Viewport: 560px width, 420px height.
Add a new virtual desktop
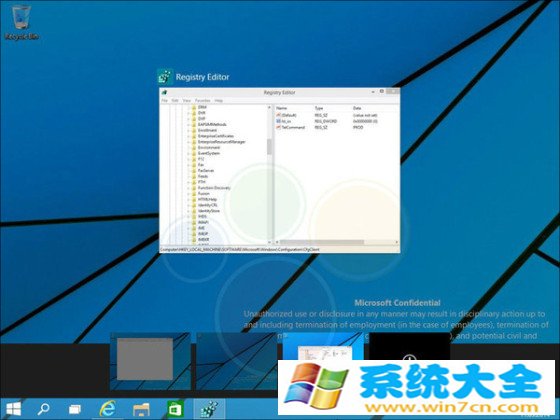click(409, 346)
